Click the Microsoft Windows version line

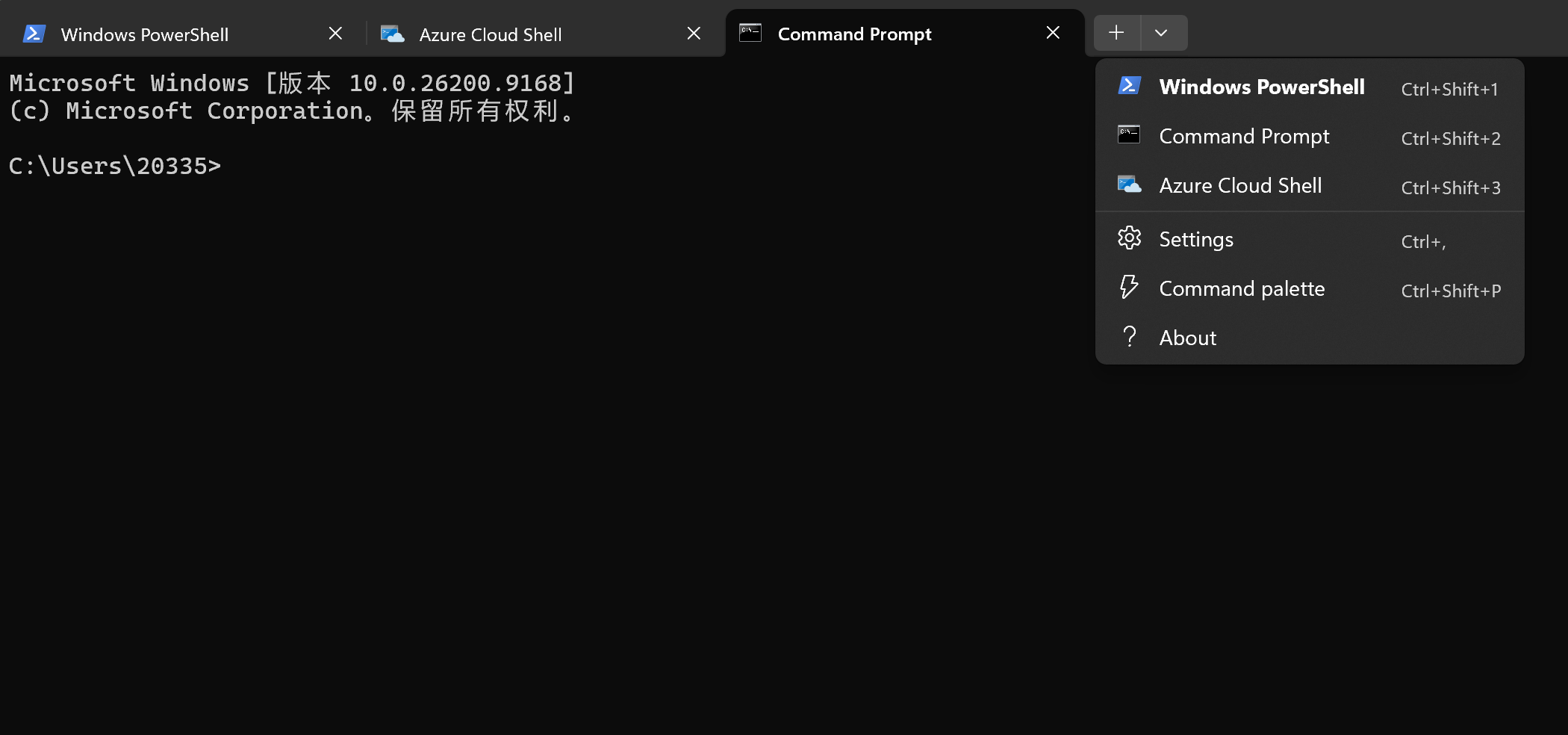pos(292,83)
